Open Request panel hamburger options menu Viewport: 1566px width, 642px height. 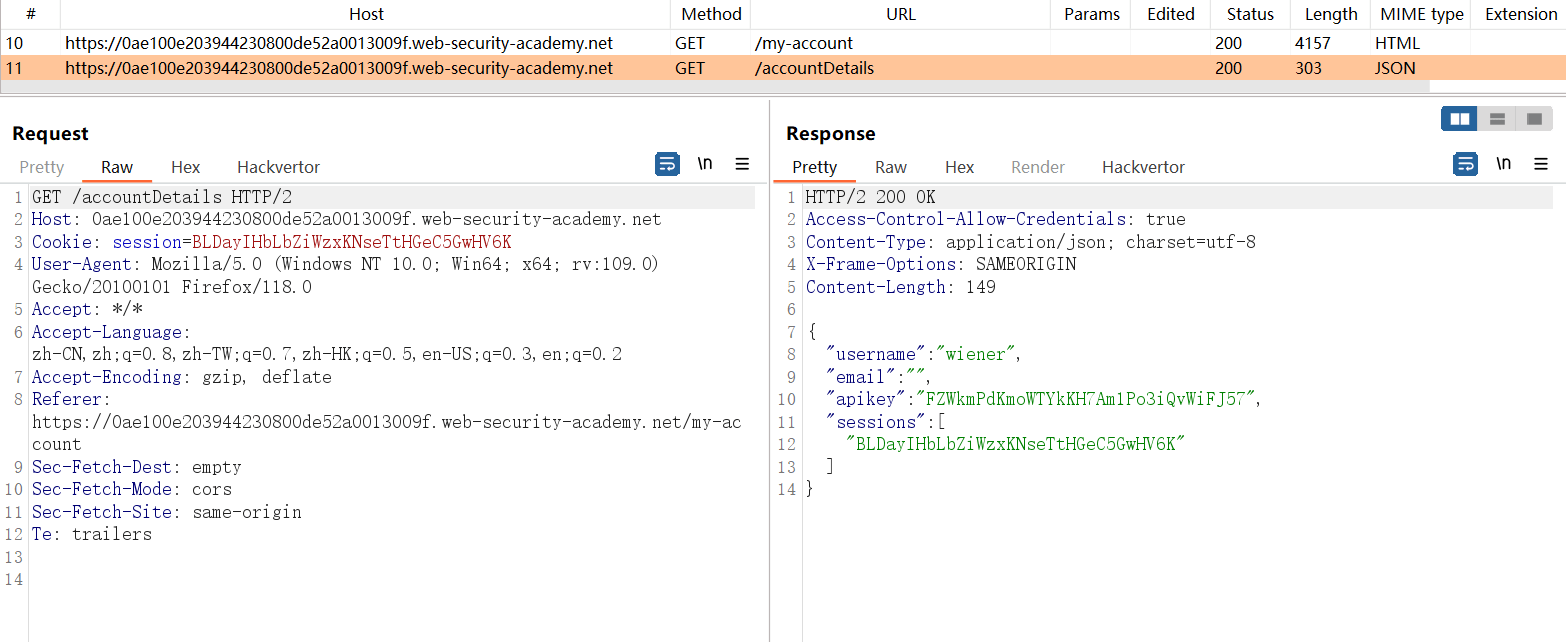[x=742, y=165]
